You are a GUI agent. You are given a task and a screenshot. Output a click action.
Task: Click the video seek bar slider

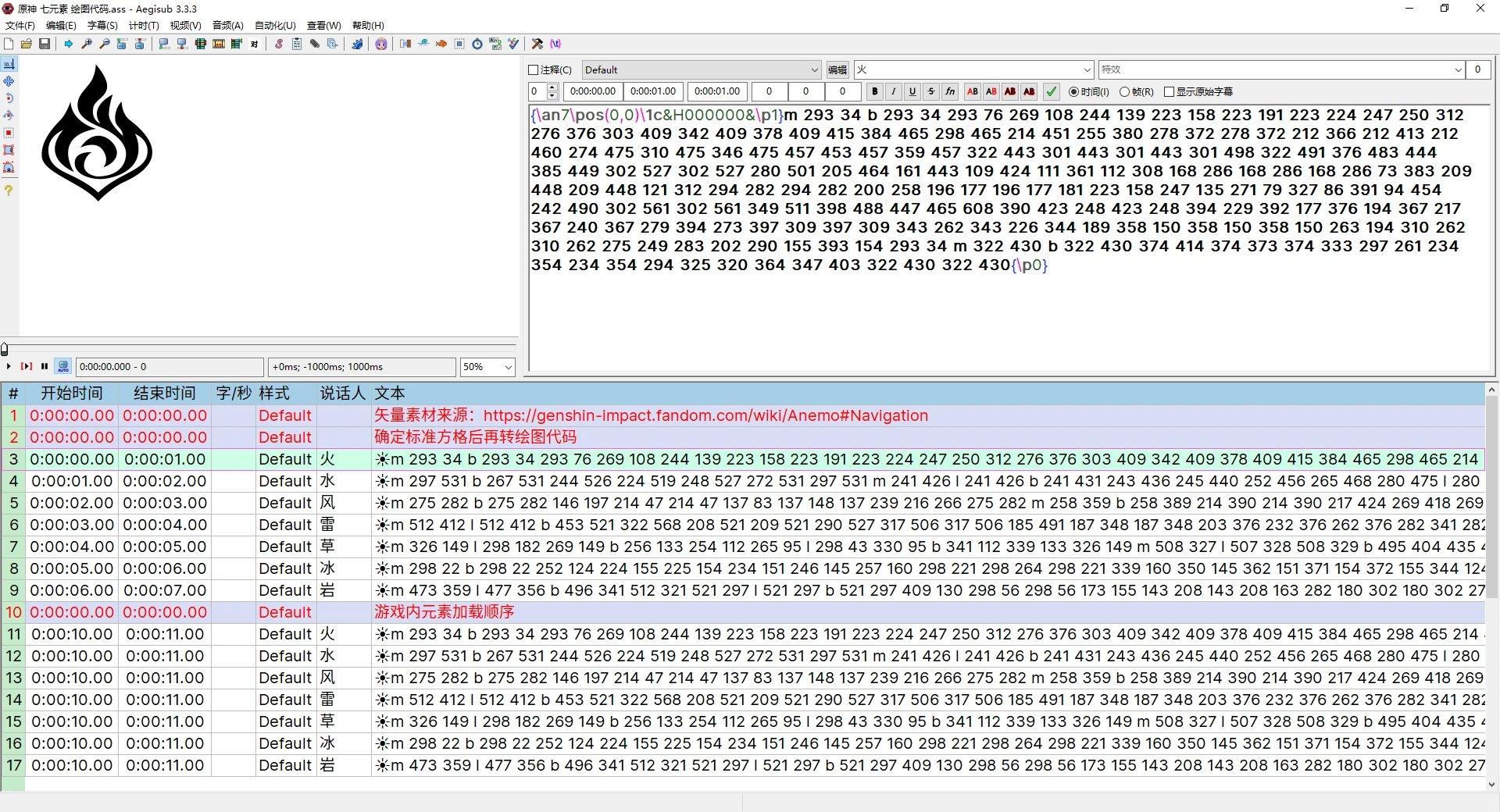[x=259, y=348]
